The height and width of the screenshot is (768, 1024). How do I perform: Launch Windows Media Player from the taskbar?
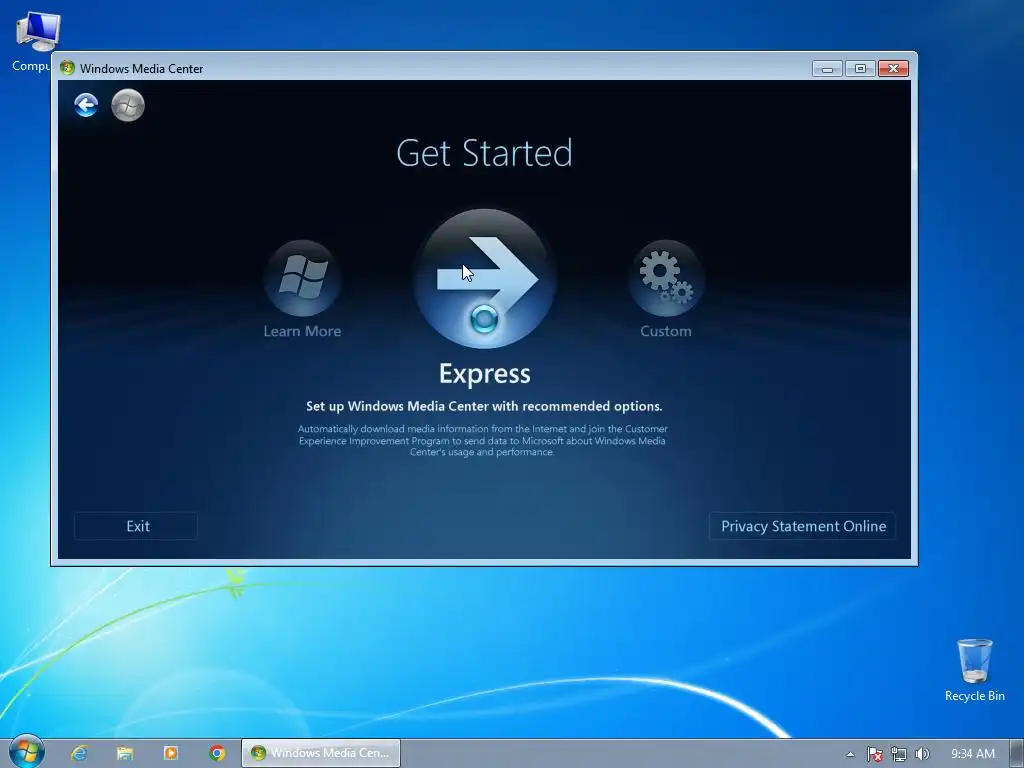point(170,753)
